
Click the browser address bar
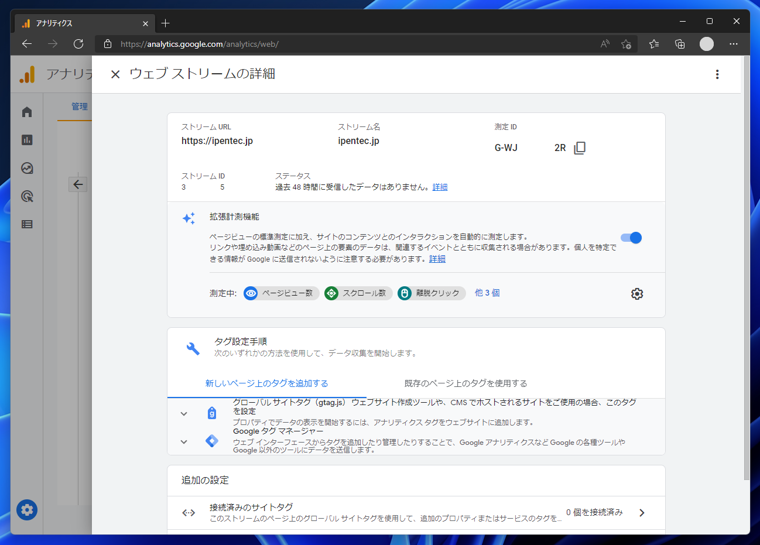click(x=350, y=44)
